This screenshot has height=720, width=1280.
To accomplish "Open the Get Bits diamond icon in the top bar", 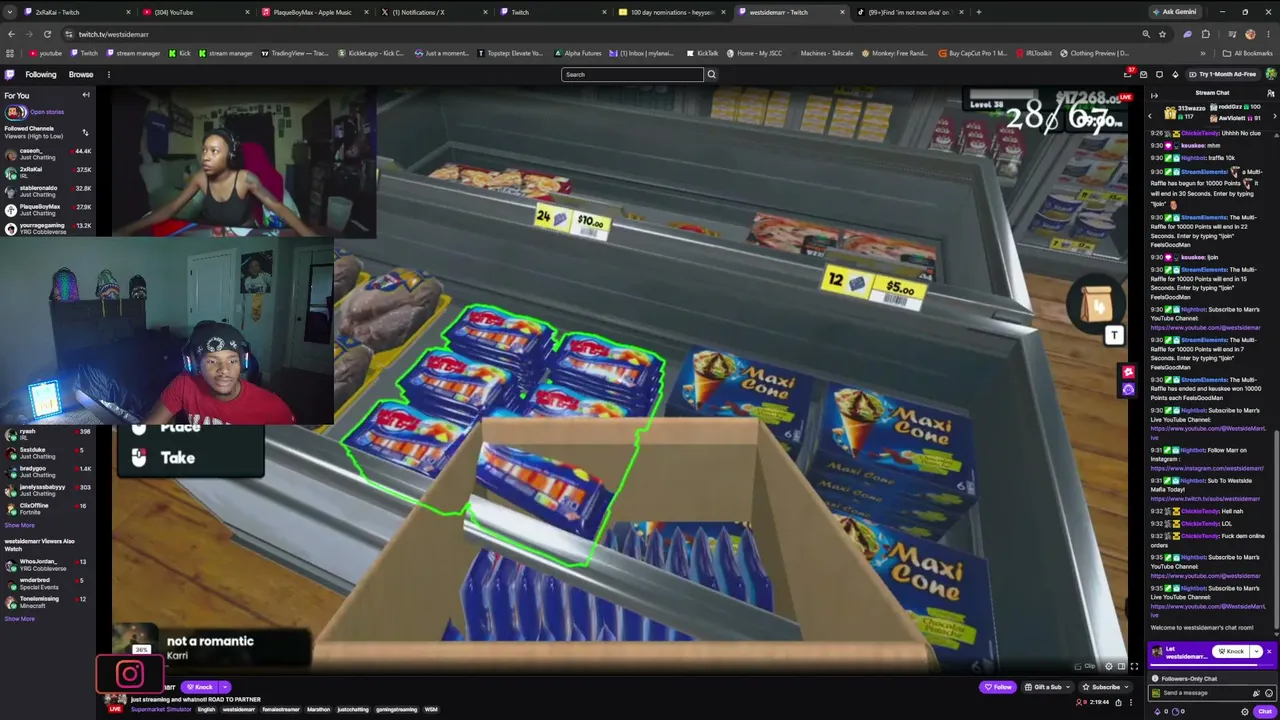I will (1175, 74).
